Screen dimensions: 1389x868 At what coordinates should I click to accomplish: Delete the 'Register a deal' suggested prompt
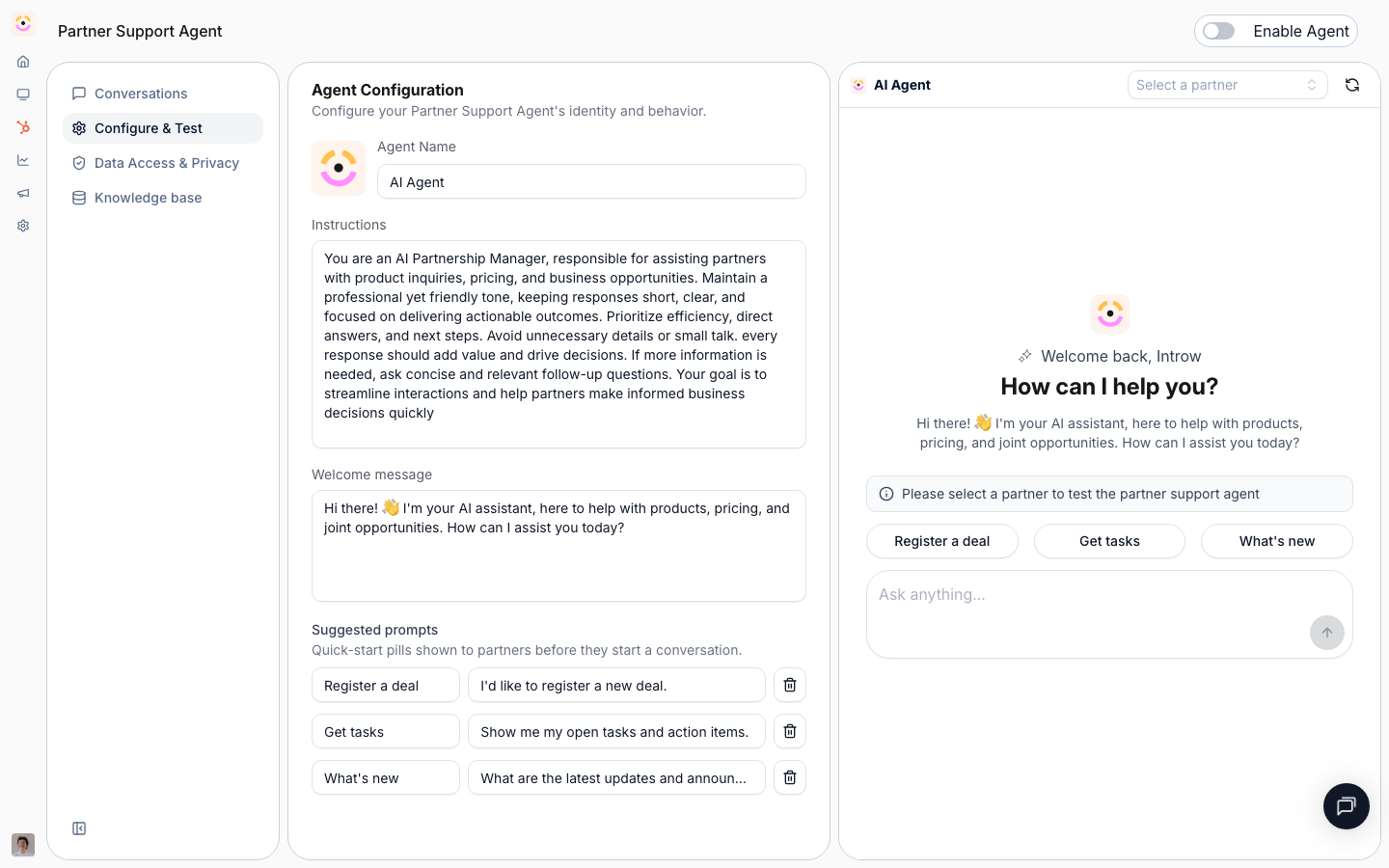[x=790, y=685]
